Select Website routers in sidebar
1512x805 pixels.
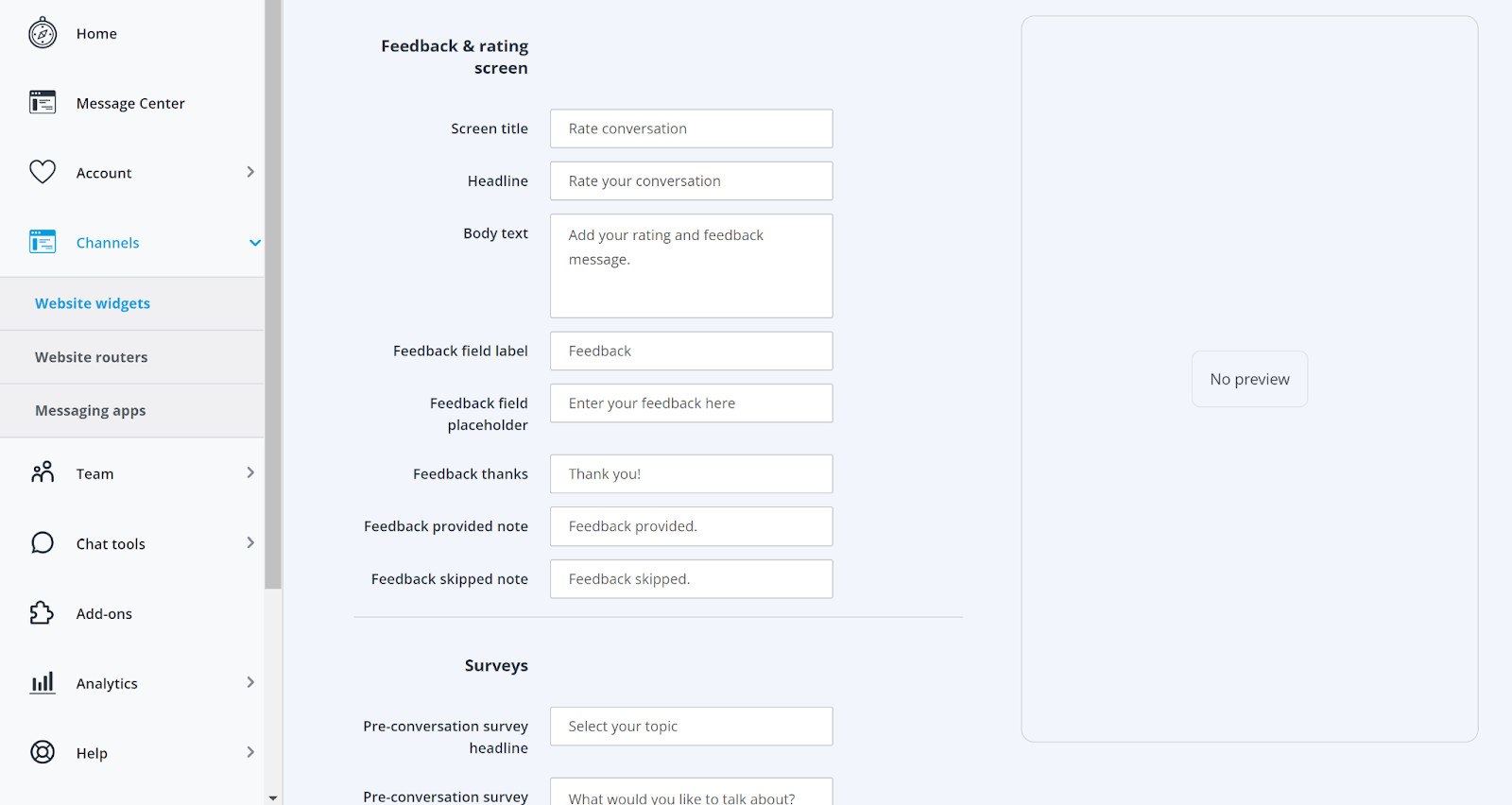92,357
